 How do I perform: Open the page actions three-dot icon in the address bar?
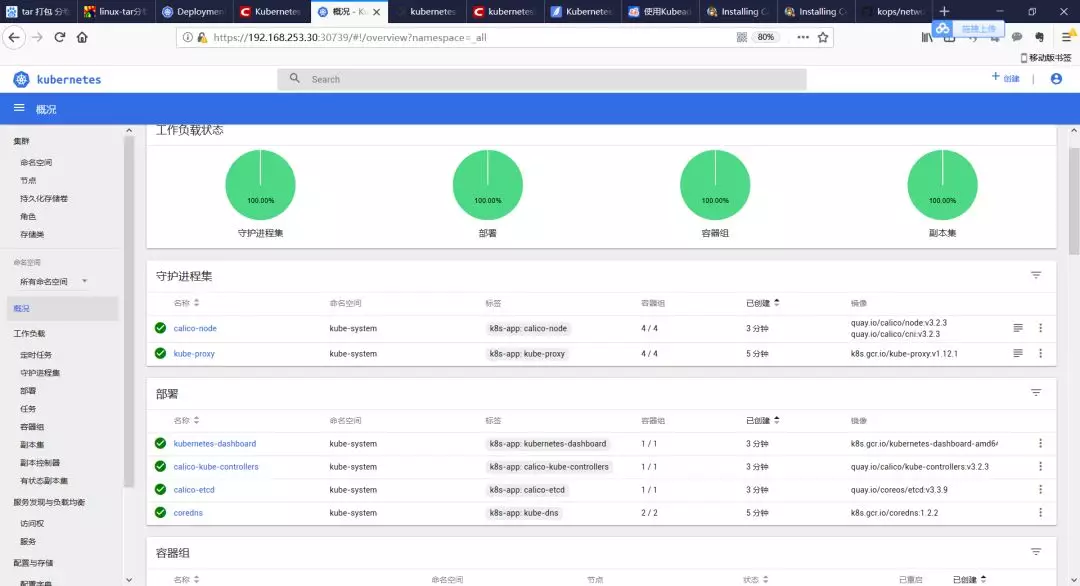[803, 37]
